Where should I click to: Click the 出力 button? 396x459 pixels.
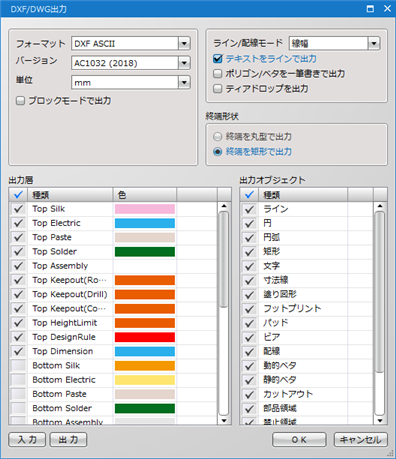tap(68, 440)
